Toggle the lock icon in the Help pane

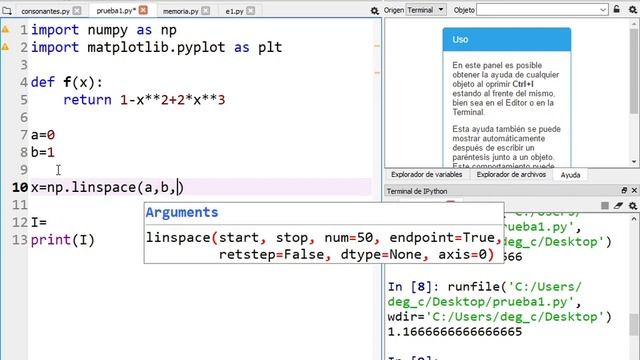click(617, 9)
